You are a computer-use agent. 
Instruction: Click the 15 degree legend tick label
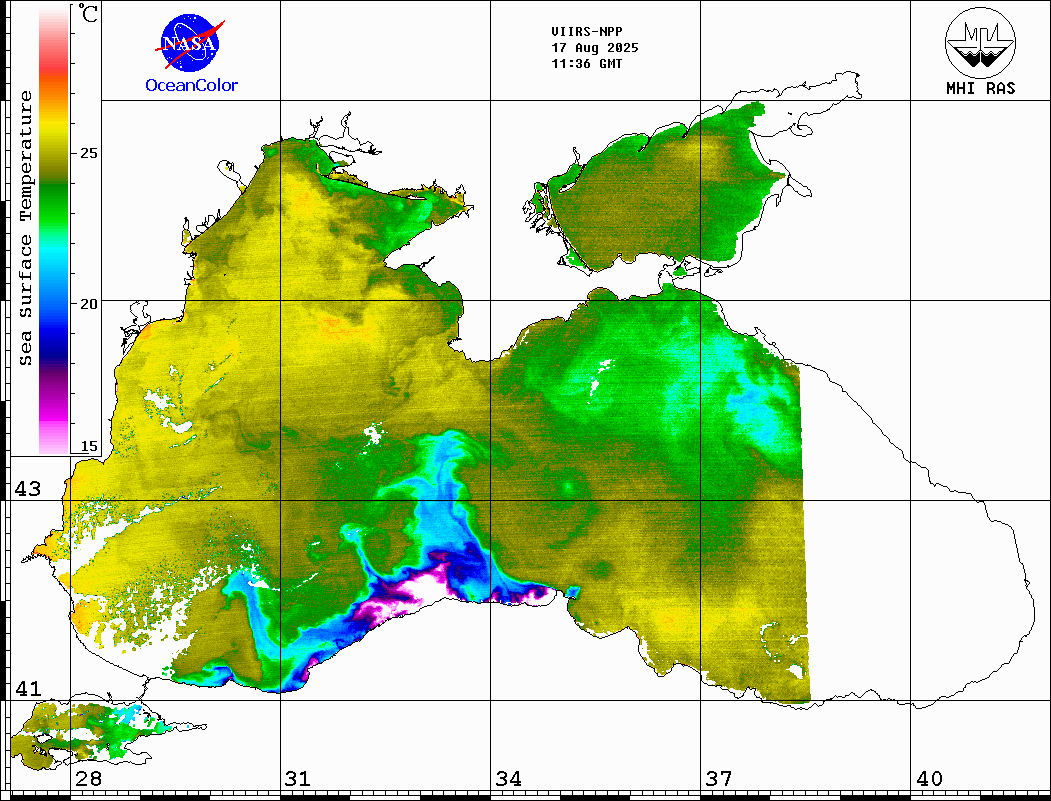(88, 446)
